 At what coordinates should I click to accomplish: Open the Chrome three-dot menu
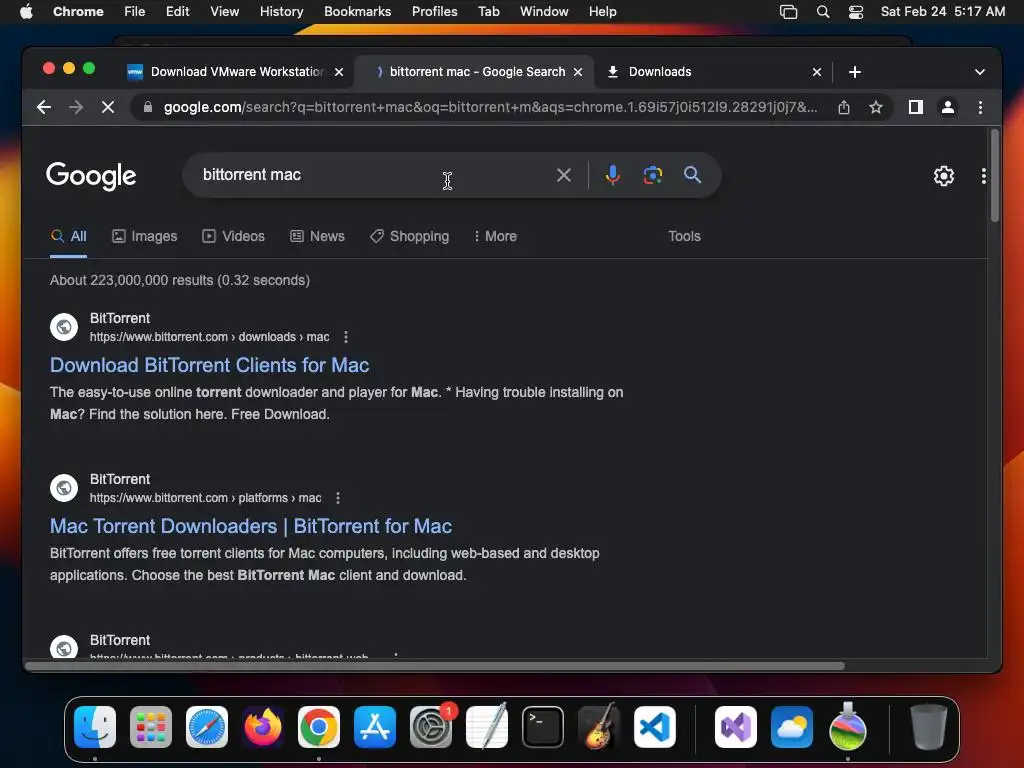(x=980, y=107)
